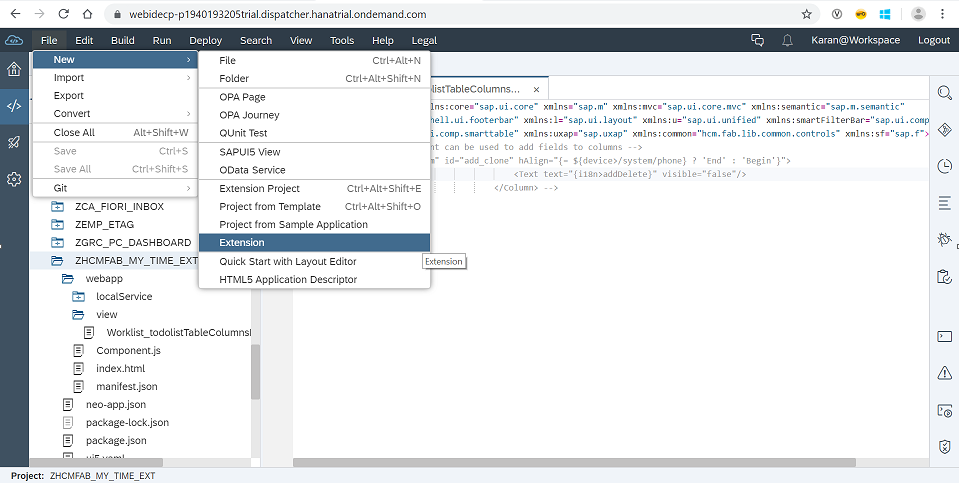Expand the ZGRC_PC_DASHBOARD folder
This screenshot has height=483, width=959.
click(57, 243)
